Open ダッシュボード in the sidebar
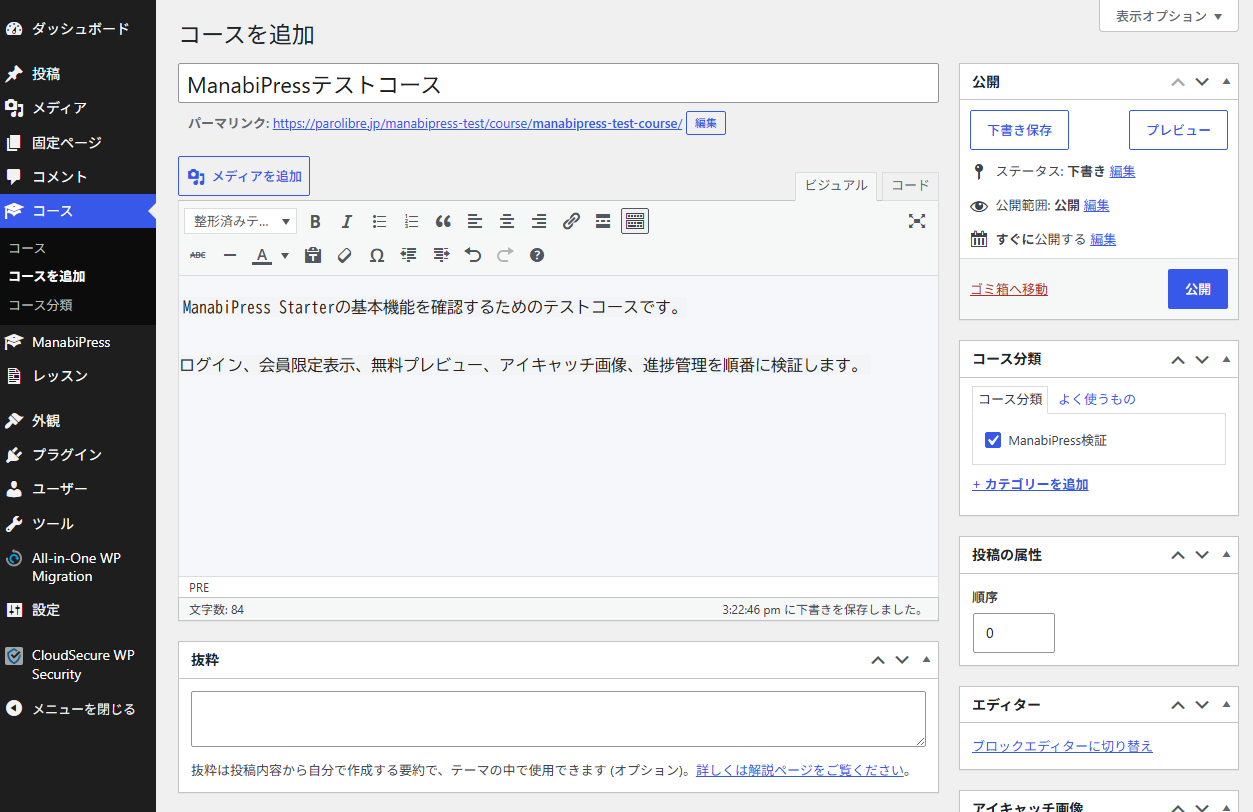The width and height of the screenshot is (1253, 812). coord(78,29)
